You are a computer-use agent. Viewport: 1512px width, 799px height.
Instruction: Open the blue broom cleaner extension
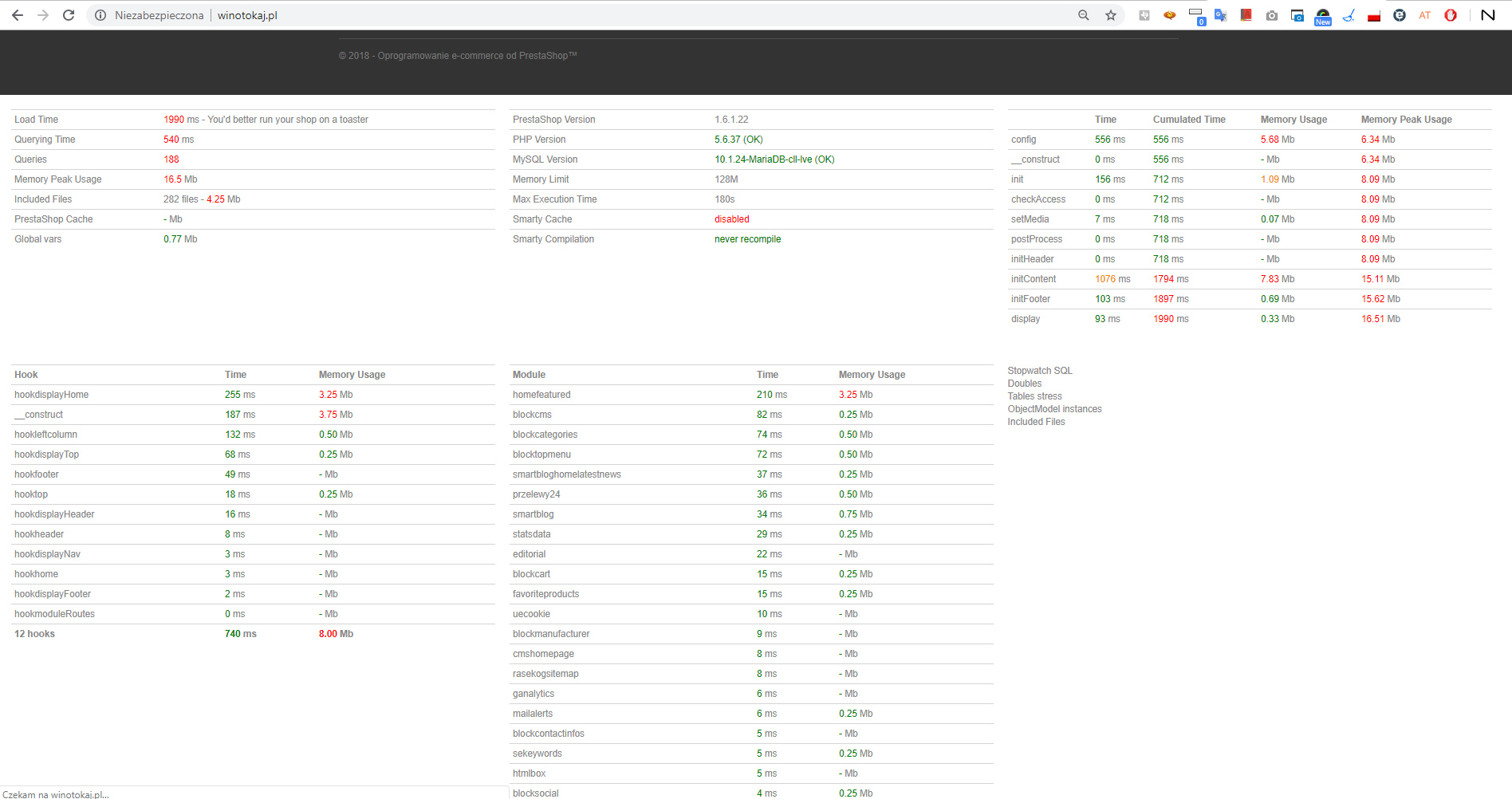click(x=1349, y=15)
